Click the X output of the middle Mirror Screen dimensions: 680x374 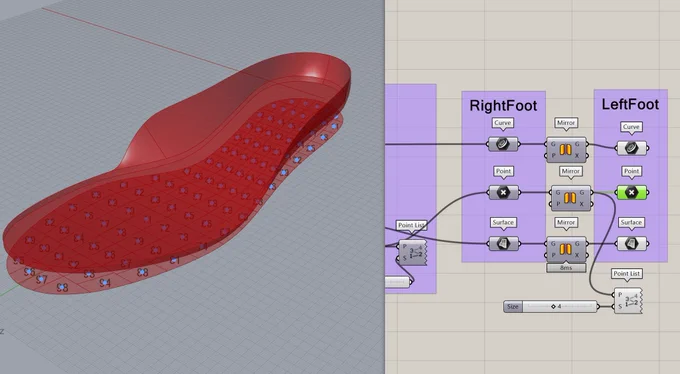coord(582,203)
